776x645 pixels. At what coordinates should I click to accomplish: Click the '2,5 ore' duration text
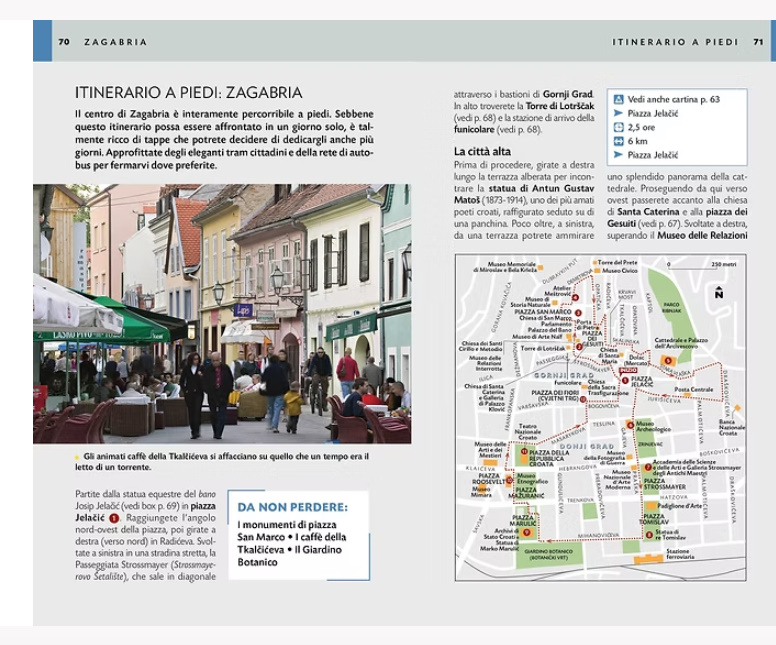pyautogui.click(x=641, y=127)
